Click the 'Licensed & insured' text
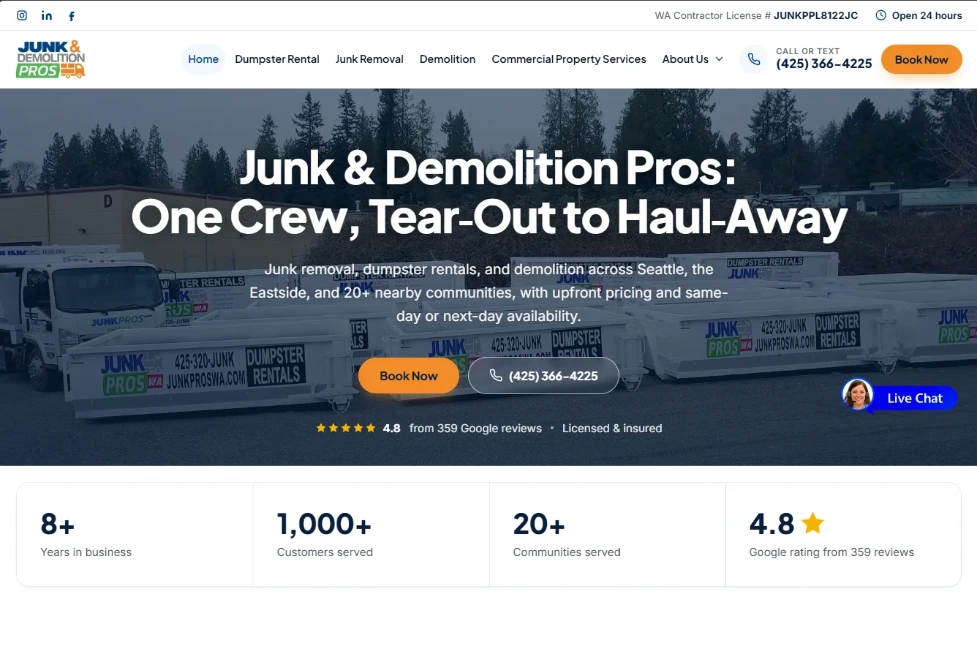The image size is (977, 650). [x=612, y=428]
